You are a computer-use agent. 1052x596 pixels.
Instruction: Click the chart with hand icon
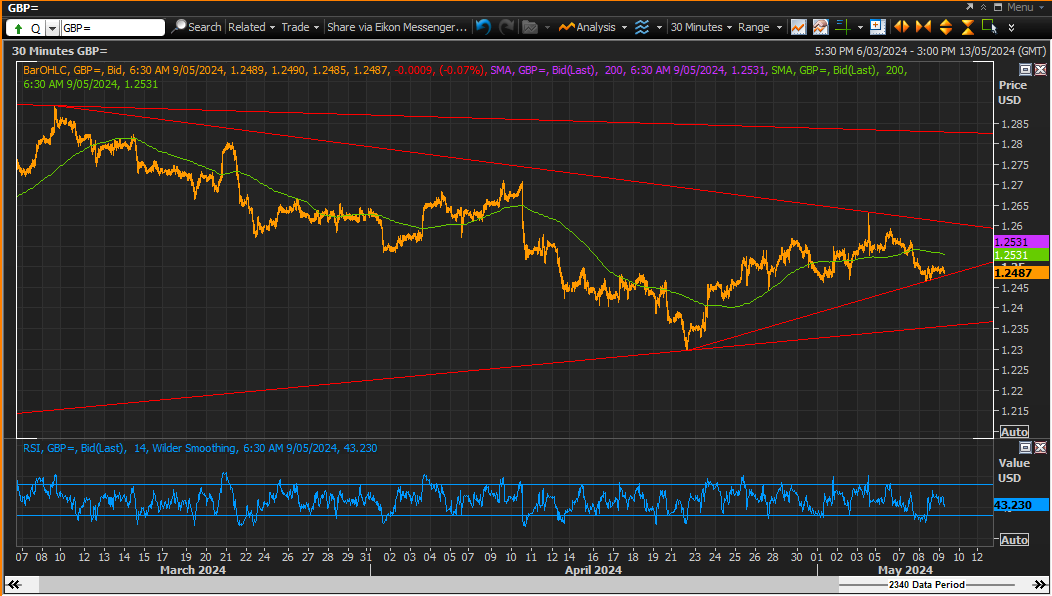click(x=820, y=27)
